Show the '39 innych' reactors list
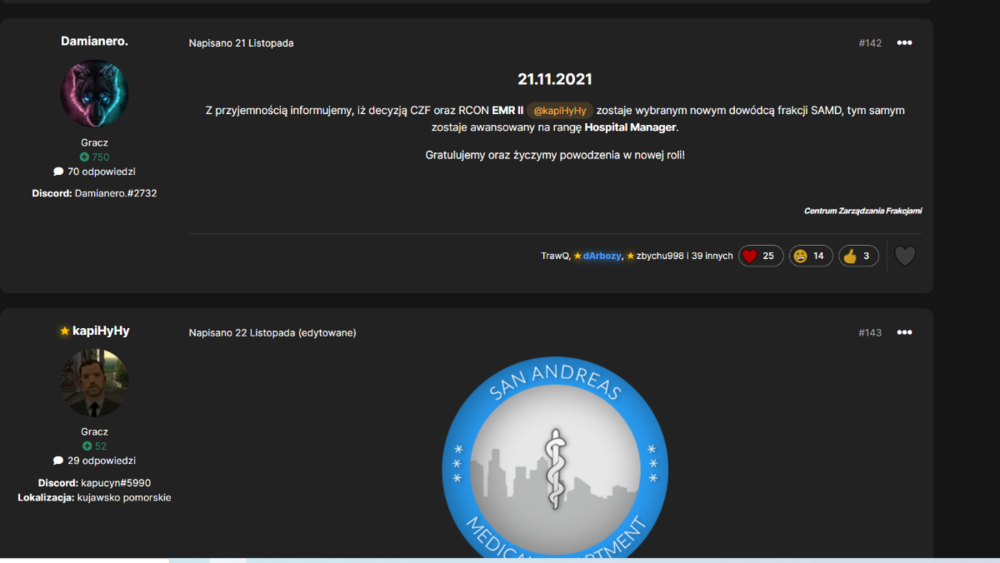1000x563 pixels. pos(712,256)
